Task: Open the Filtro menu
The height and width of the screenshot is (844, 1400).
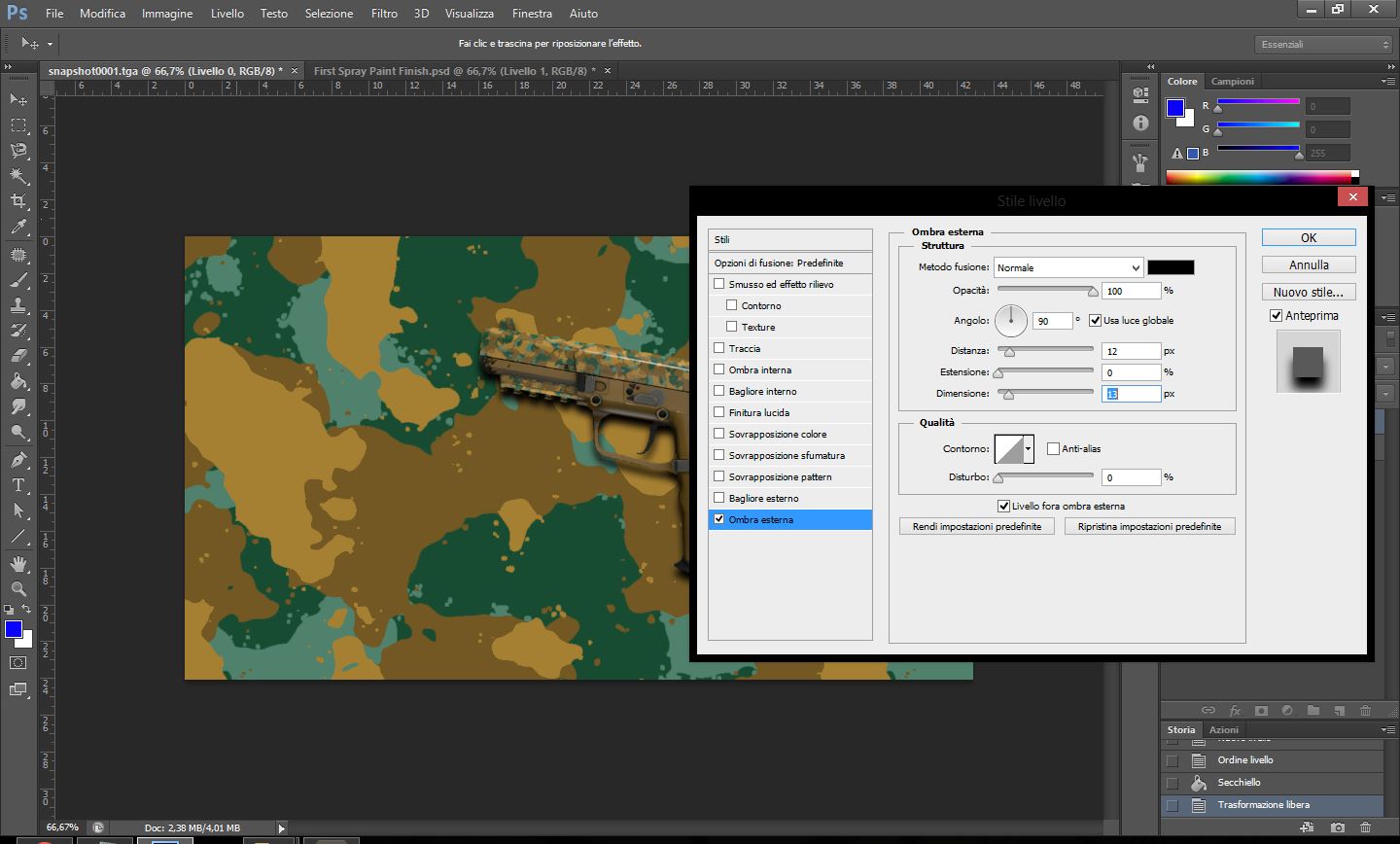Action: pos(384,14)
